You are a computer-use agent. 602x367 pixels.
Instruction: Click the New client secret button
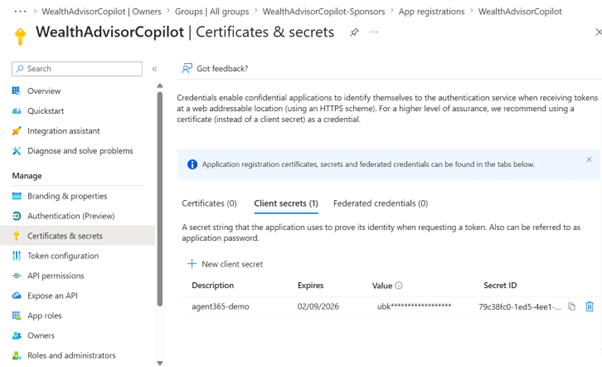(x=225, y=264)
